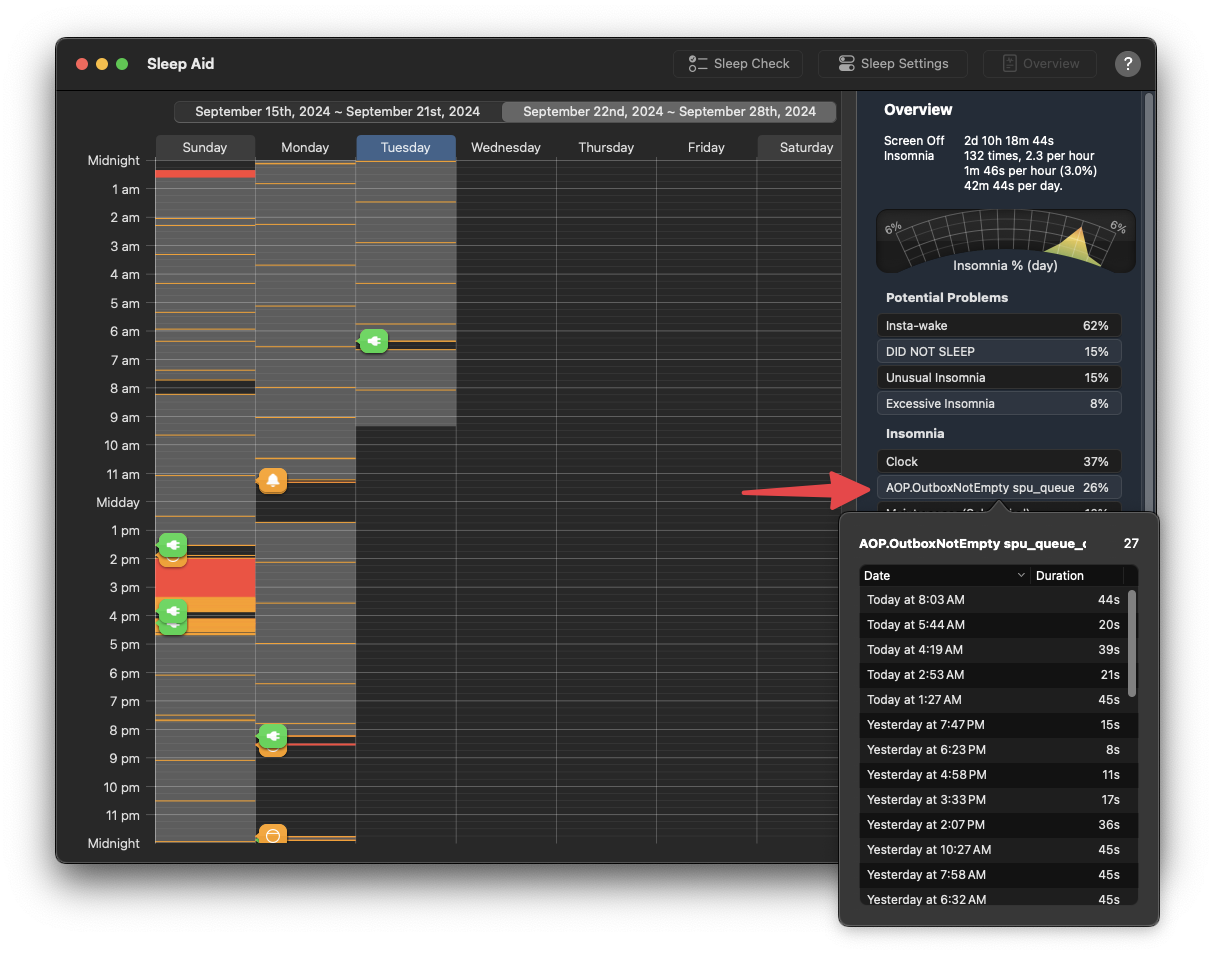Select the Unusual Insomnia row
Viewport: 1212px width, 966px height.
click(999, 378)
